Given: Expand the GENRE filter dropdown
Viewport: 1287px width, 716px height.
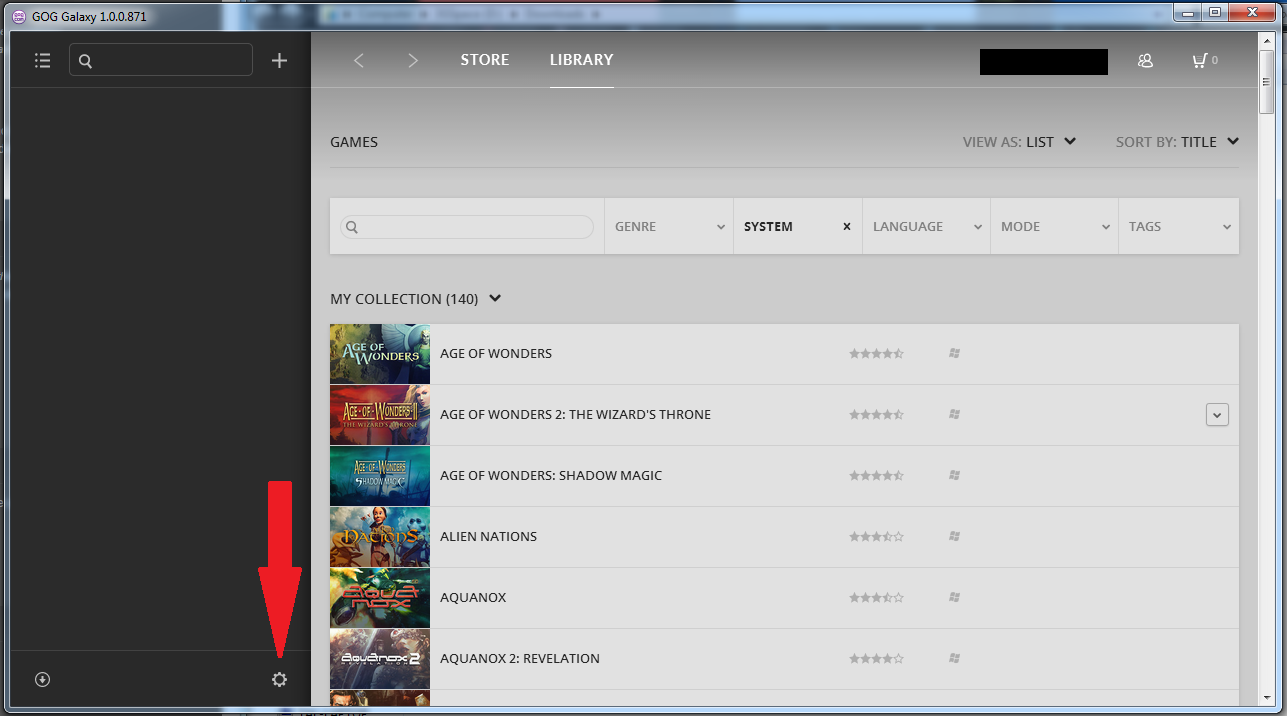Looking at the screenshot, I should coord(669,227).
